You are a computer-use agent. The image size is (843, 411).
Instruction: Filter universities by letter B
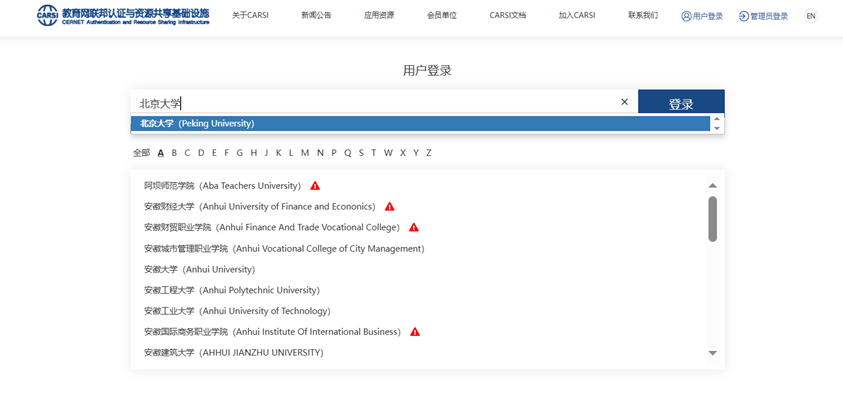pyautogui.click(x=174, y=153)
